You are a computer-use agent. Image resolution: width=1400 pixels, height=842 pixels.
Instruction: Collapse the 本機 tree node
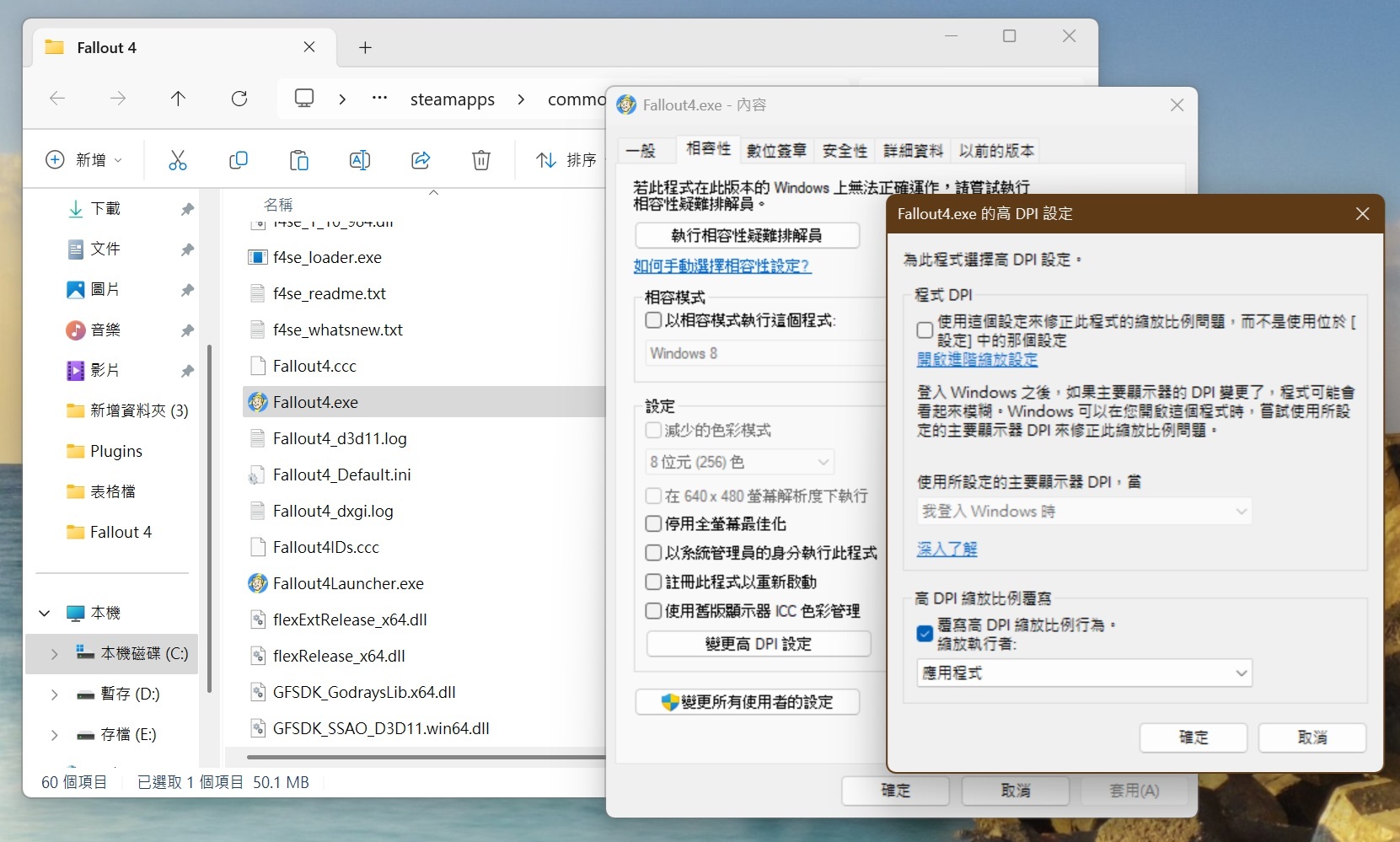click(45, 613)
